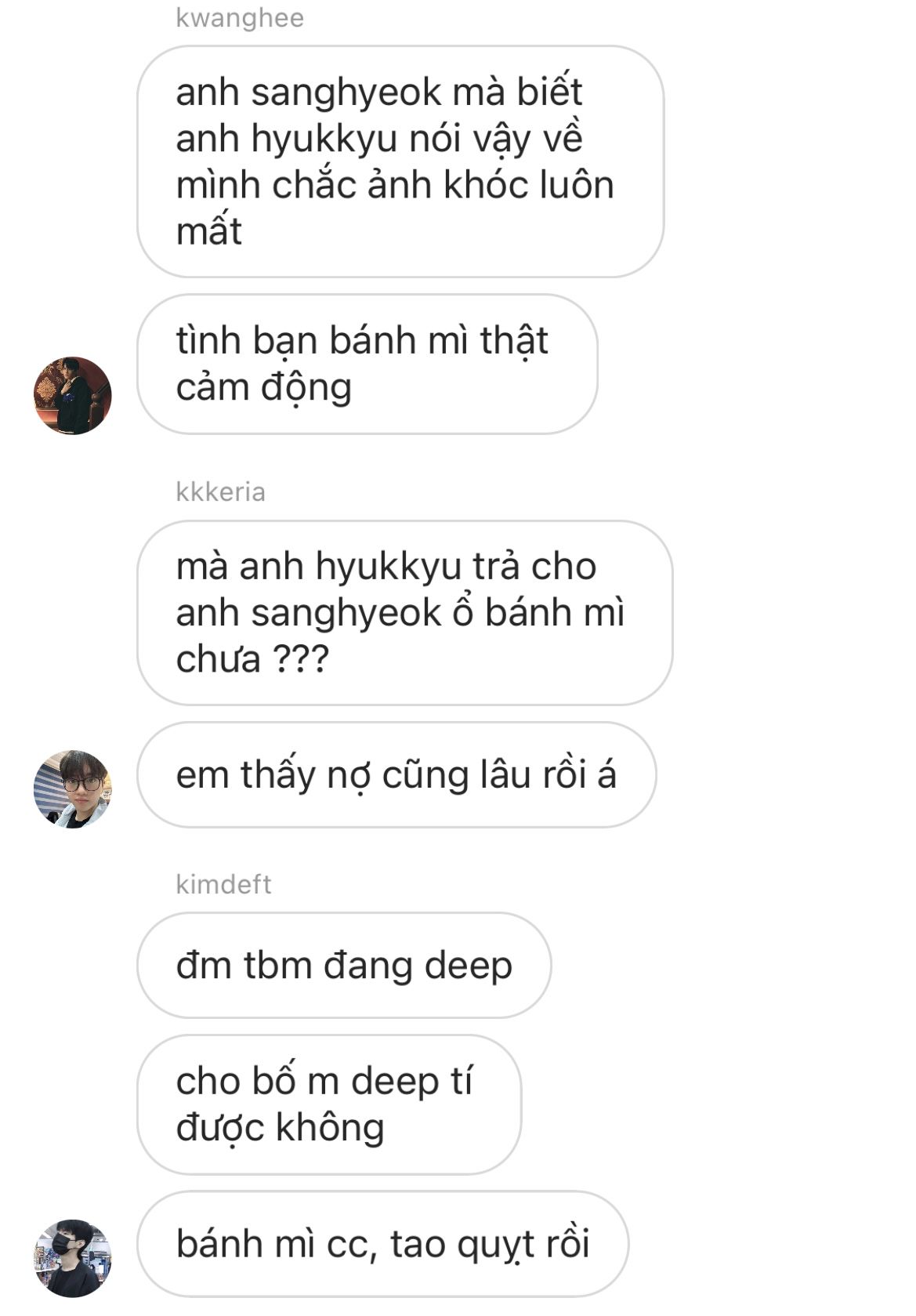Tap the message 'bánh mì cc, tao quỵt rồi'
Image resolution: width=916 pixels, height=1316 pixels.
coord(383,1244)
